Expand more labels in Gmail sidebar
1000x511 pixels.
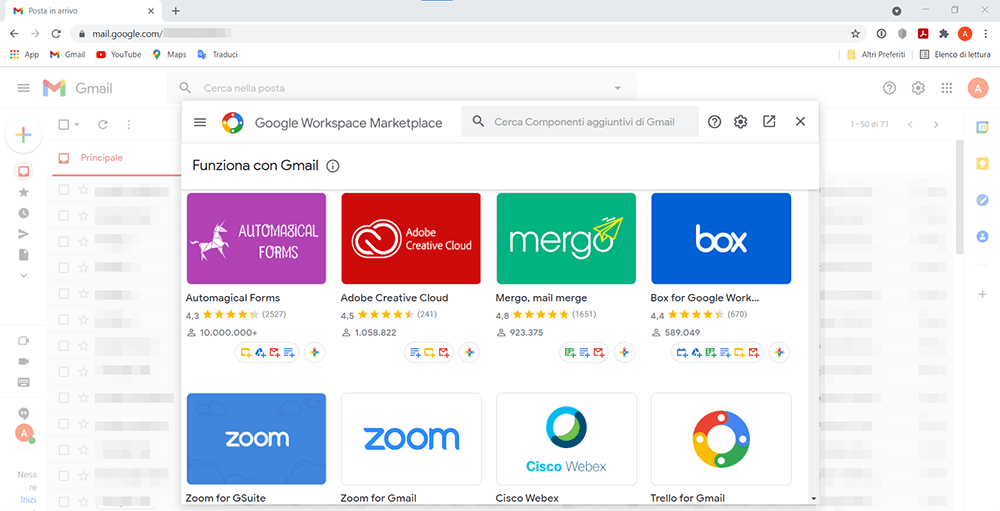pos(24,276)
